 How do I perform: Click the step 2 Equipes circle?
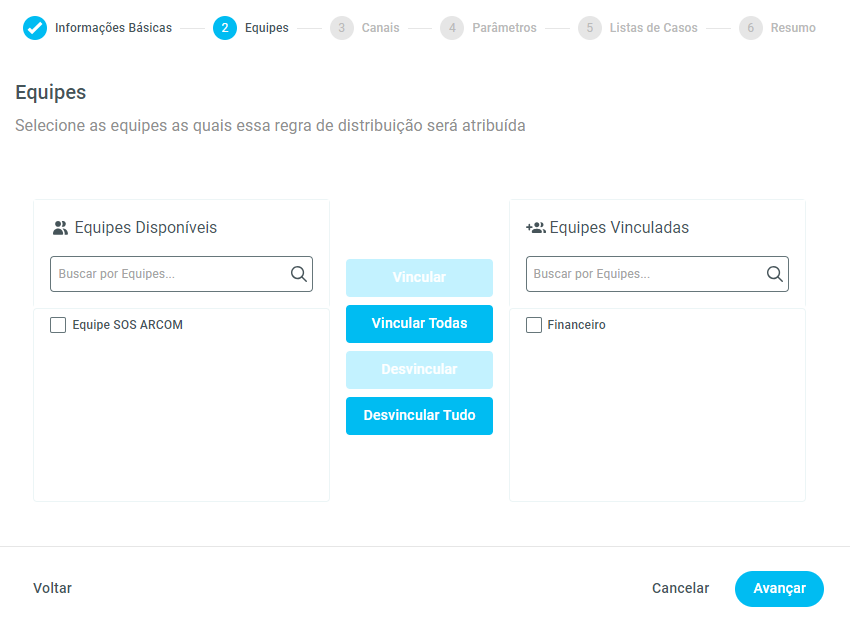225,28
